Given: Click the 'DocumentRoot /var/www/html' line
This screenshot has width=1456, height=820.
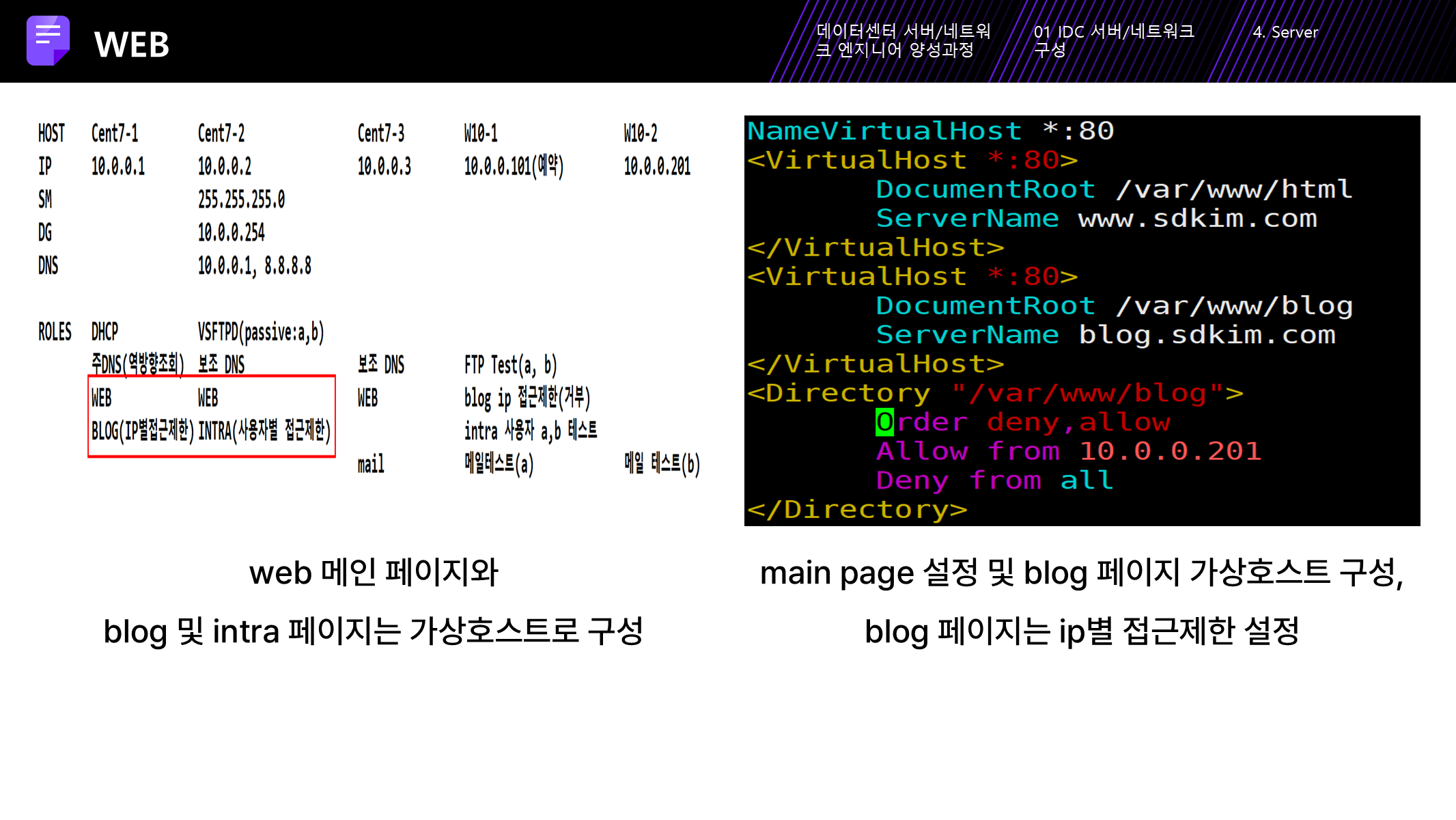Looking at the screenshot, I should [x=1113, y=189].
